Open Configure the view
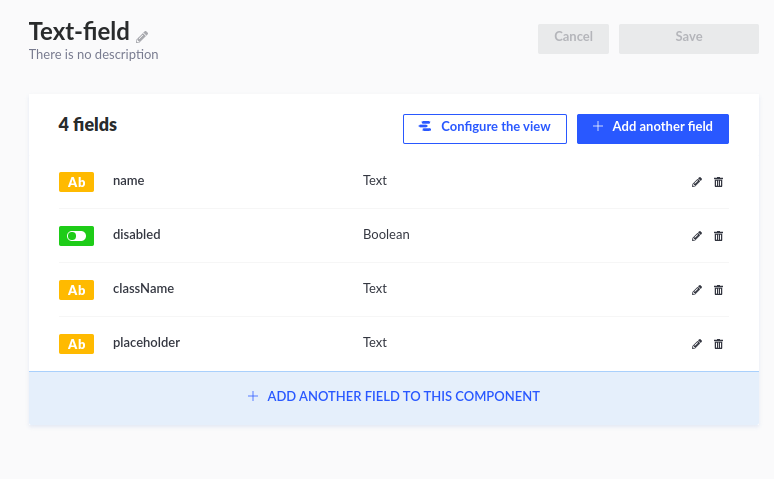Viewport: 774px width, 479px height. coord(485,129)
